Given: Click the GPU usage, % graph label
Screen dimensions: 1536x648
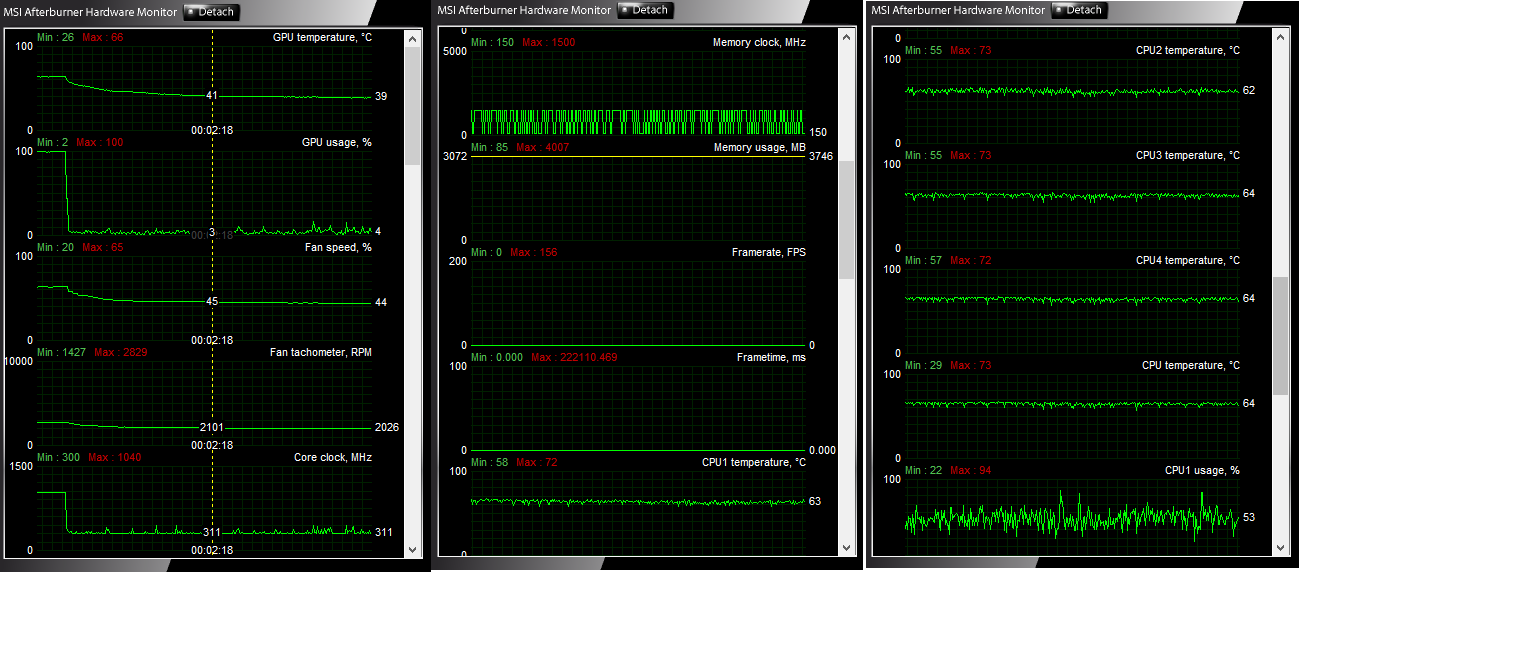Looking at the screenshot, I should coord(336,142).
